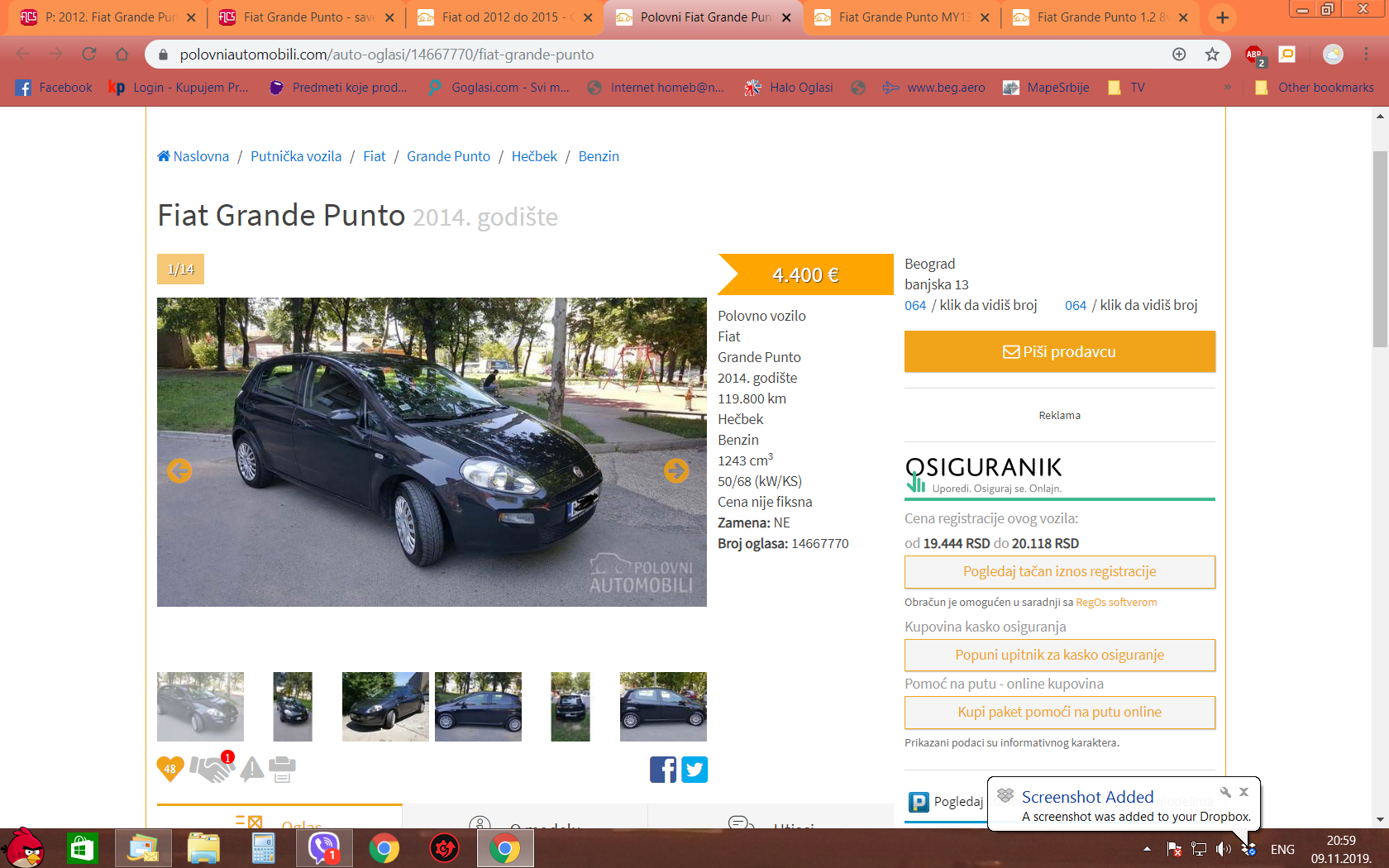Show the previous car photo with left arrow
This screenshot has height=868, width=1389.
pos(179,470)
